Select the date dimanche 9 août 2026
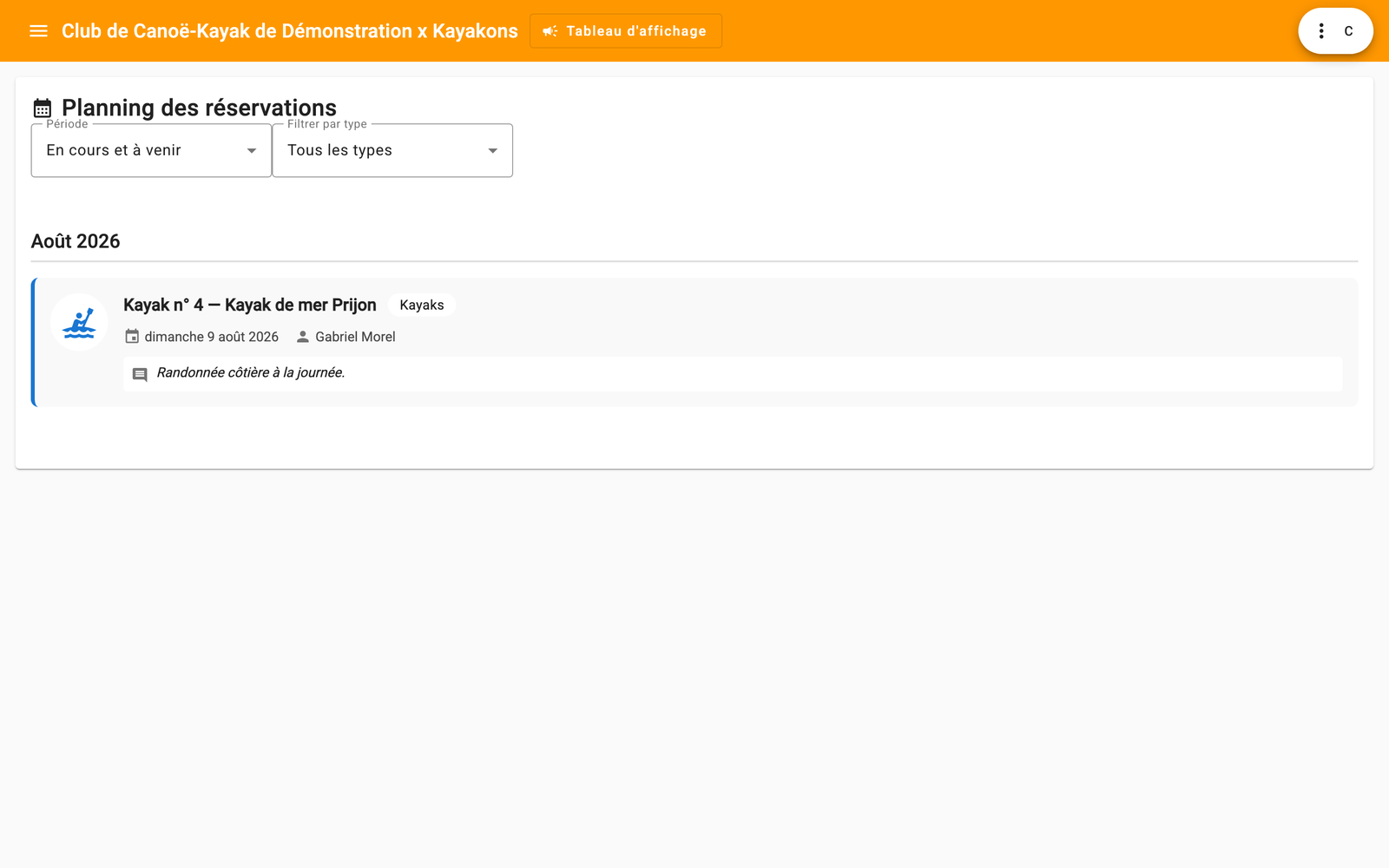This screenshot has height=868, width=1389. pos(212,337)
